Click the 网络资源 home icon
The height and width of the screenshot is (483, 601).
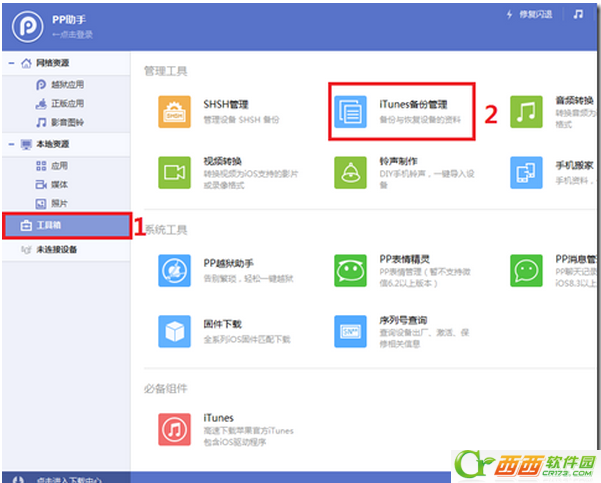tap(26, 63)
